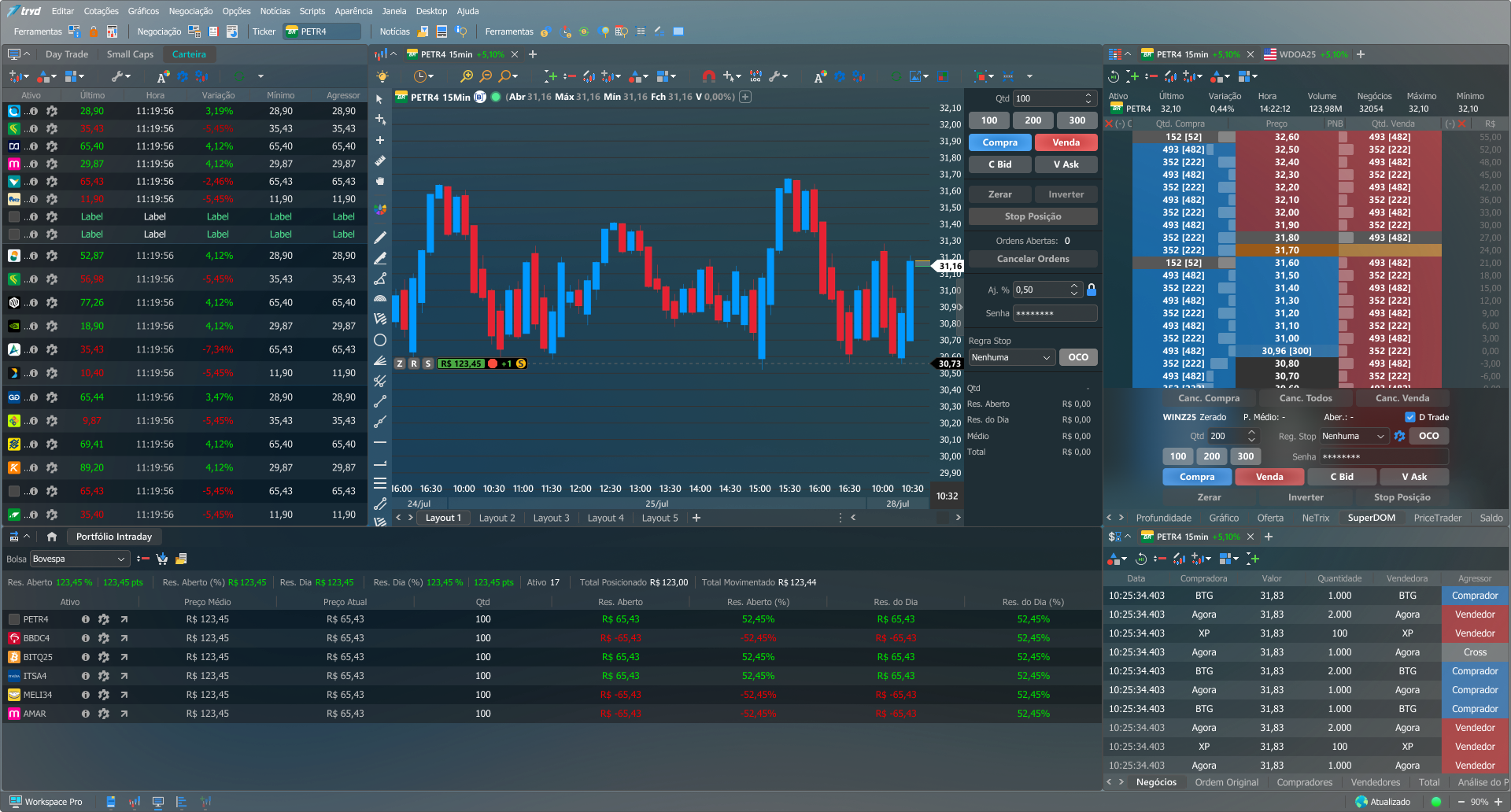Toggle the D Trade checkbox

click(1410, 417)
